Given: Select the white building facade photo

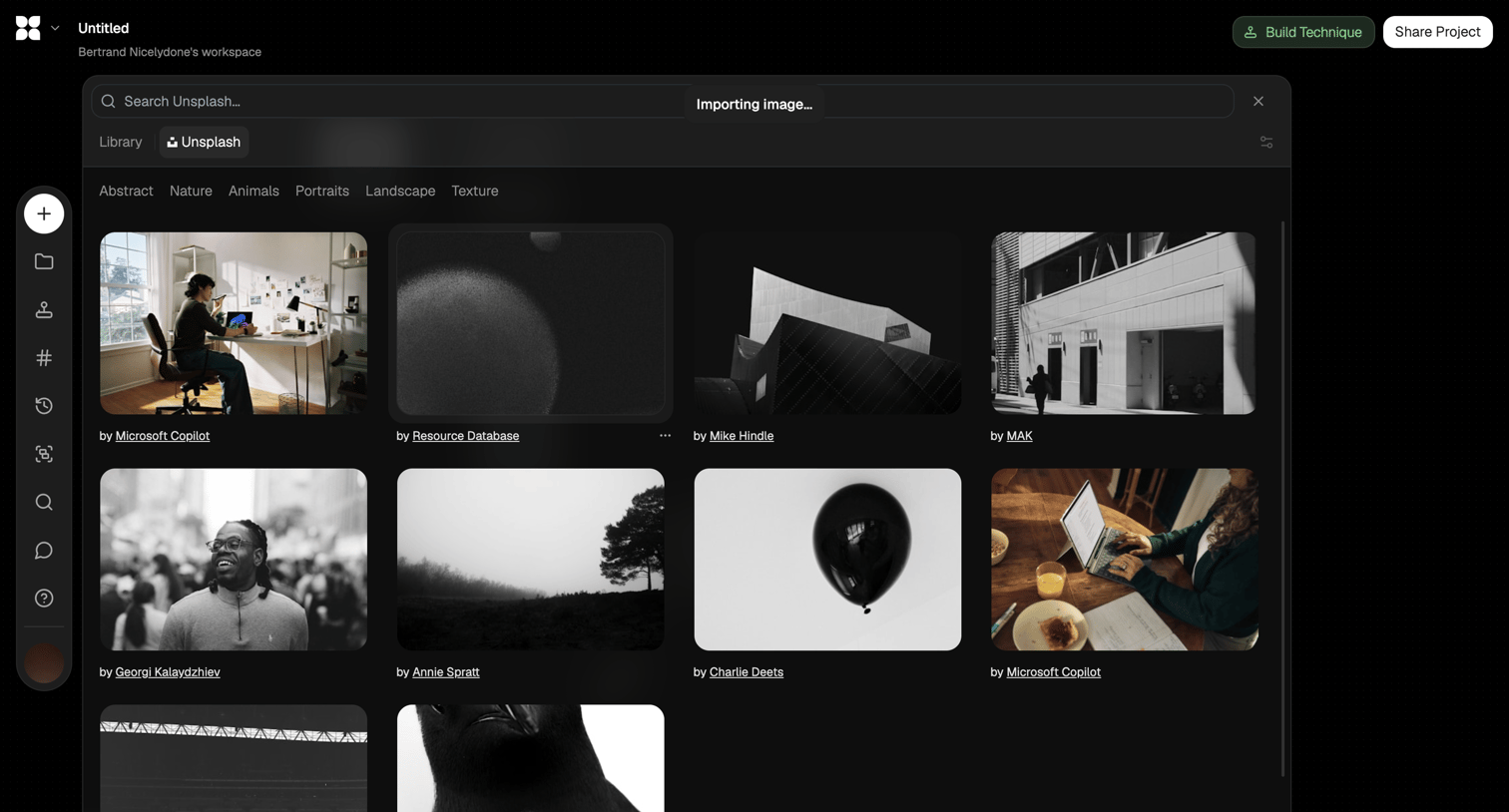Looking at the screenshot, I should coord(1125,323).
